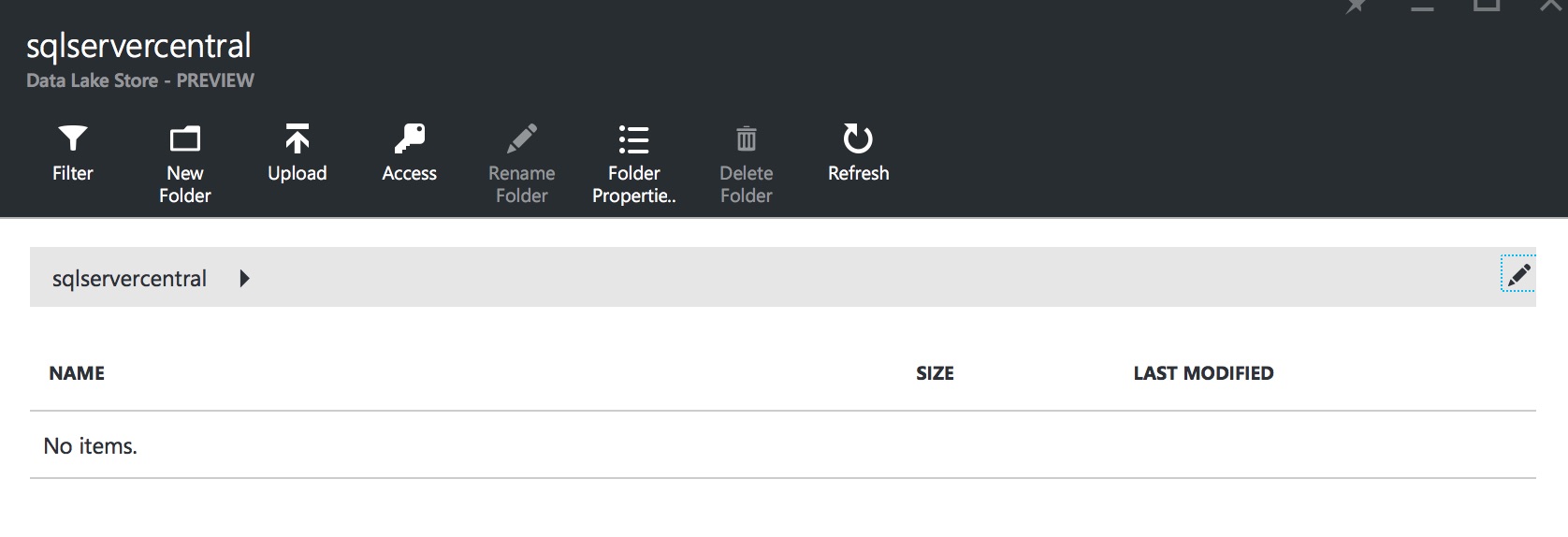This screenshot has width=1568, height=537.
Task: Pin the blade with star icon
Action: point(1356,6)
